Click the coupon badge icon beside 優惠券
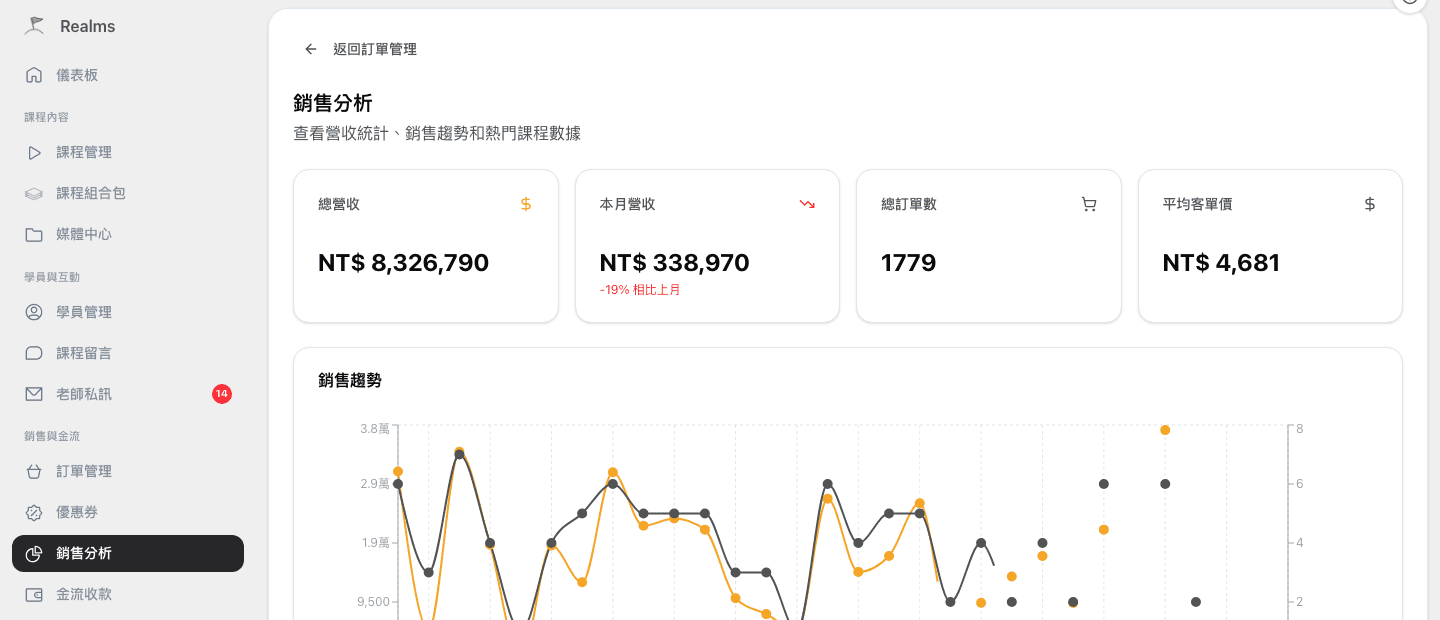1440x620 pixels. 34,512
